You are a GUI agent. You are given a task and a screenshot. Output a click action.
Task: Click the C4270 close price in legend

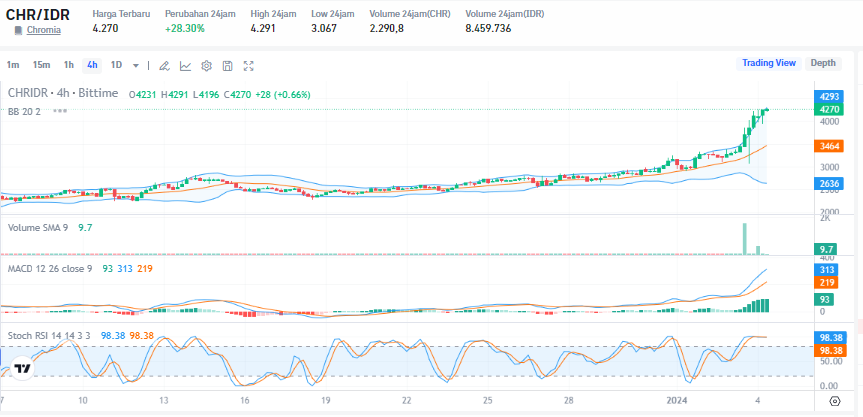coord(237,95)
